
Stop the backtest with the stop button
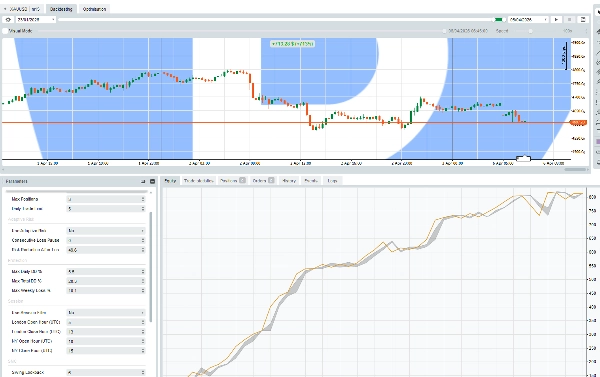569,20
